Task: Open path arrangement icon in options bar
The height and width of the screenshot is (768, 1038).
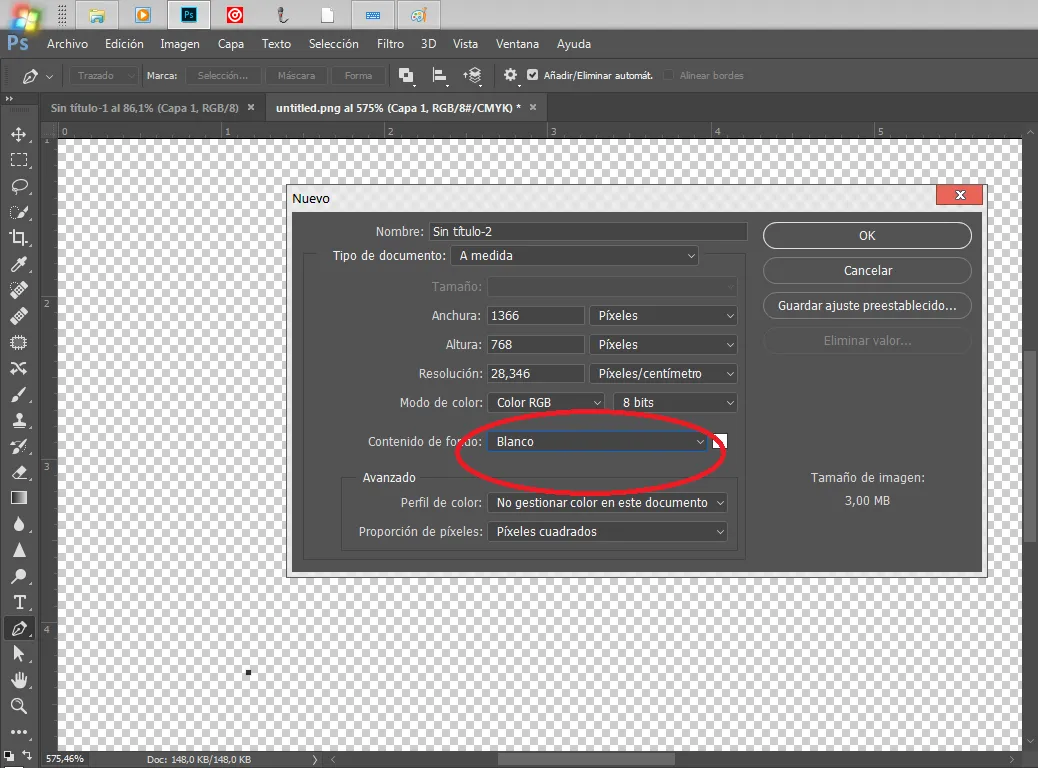Action: pos(473,75)
